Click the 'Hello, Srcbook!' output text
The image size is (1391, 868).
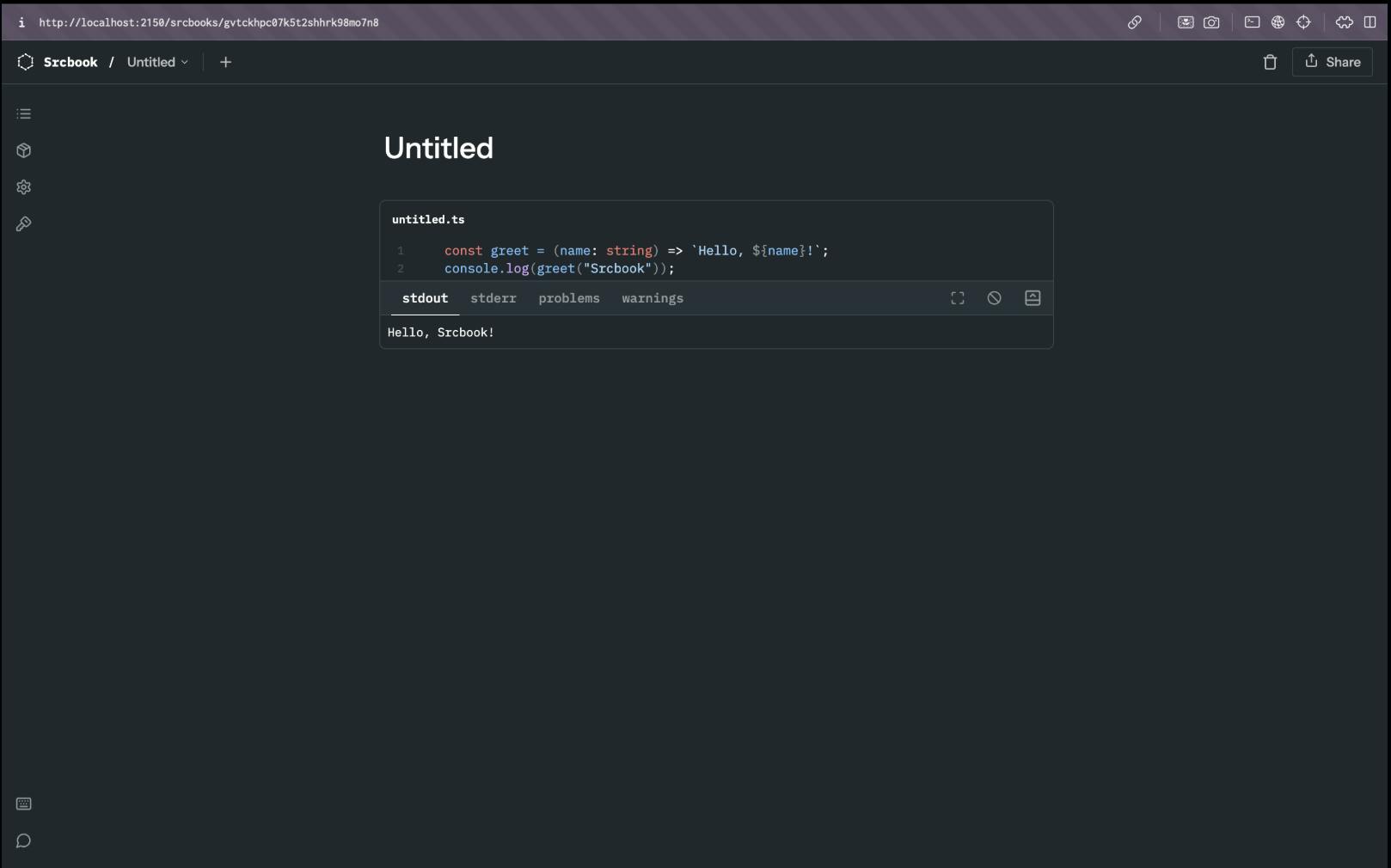(441, 333)
